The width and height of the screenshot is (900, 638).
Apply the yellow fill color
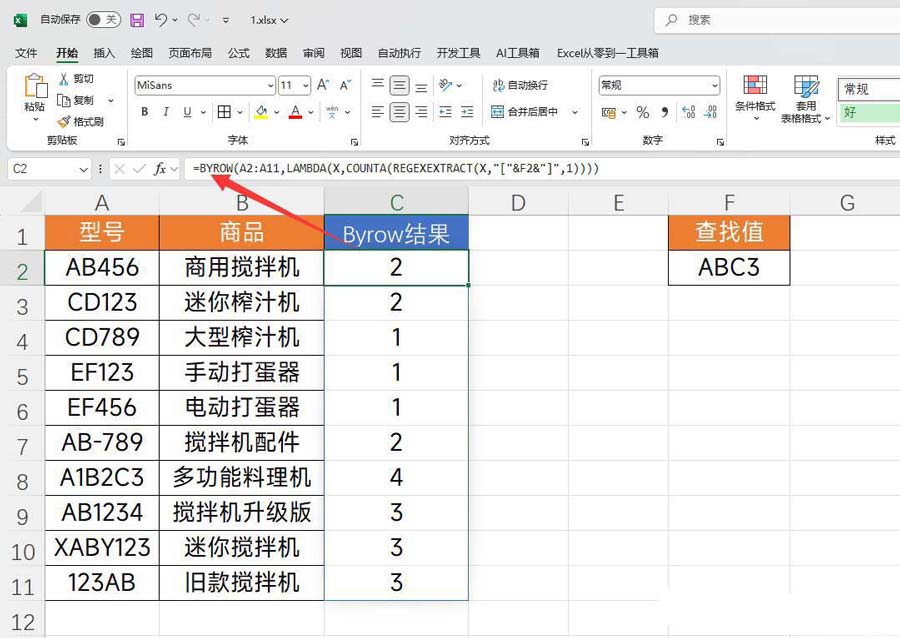(261, 112)
